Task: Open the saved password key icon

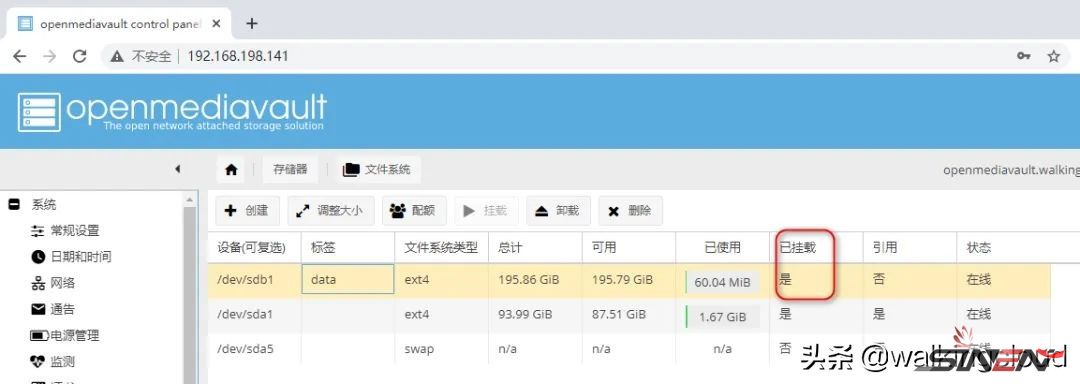Action: (x=1024, y=56)
